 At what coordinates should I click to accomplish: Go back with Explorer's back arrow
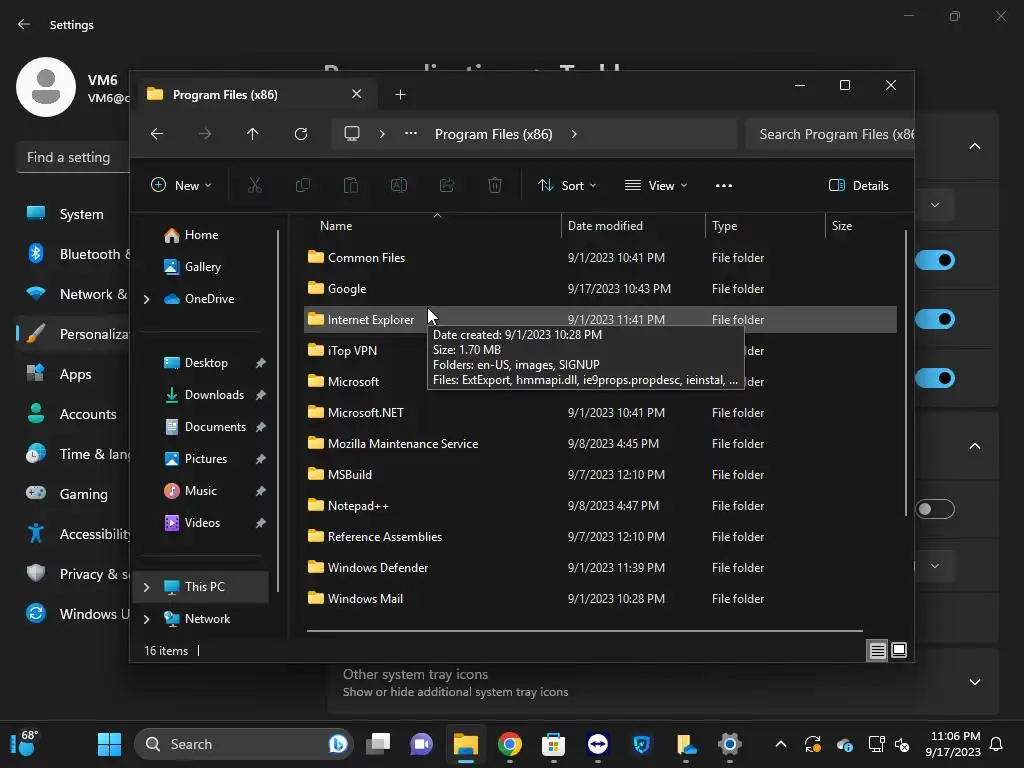[x=157, y=134]
